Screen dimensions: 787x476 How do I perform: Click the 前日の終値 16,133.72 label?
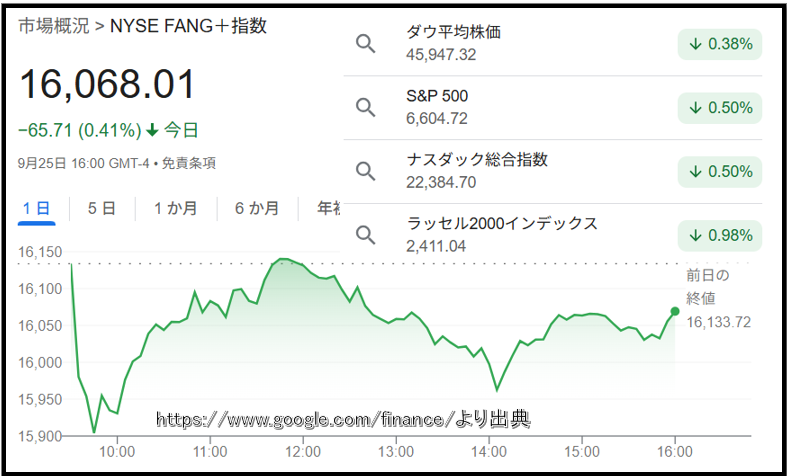pyautogui.click(x=718, y=298)
